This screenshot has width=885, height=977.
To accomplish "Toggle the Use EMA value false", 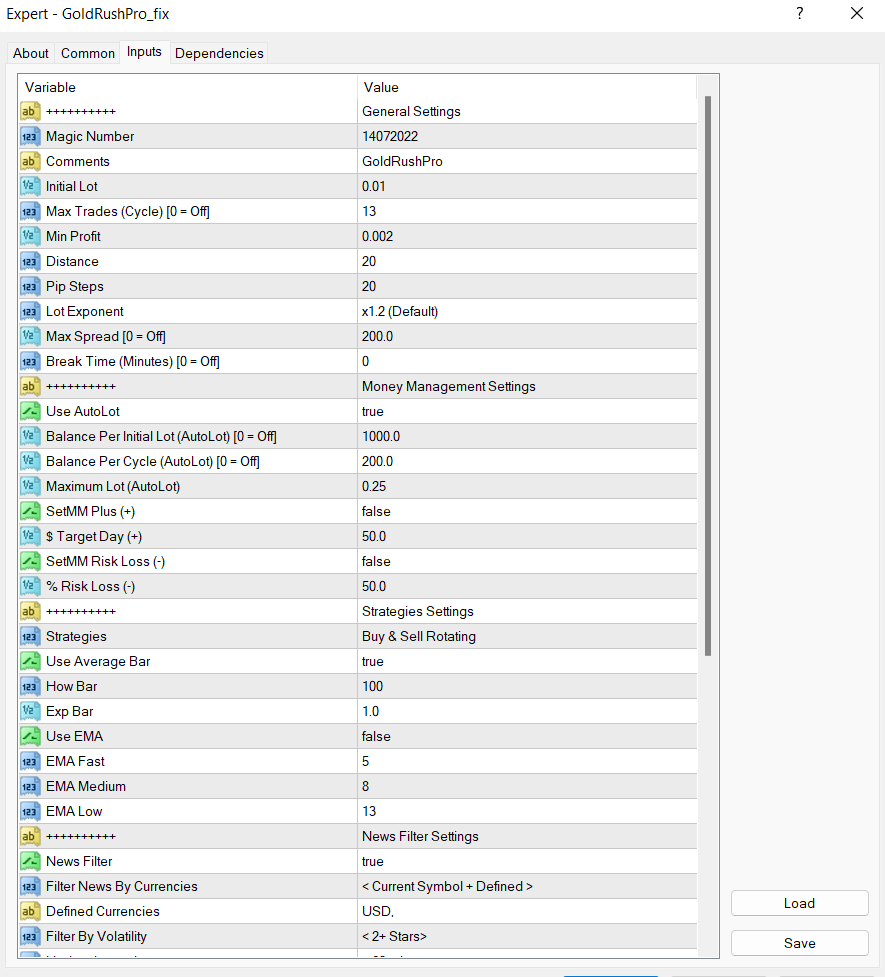I will (527, 736).
